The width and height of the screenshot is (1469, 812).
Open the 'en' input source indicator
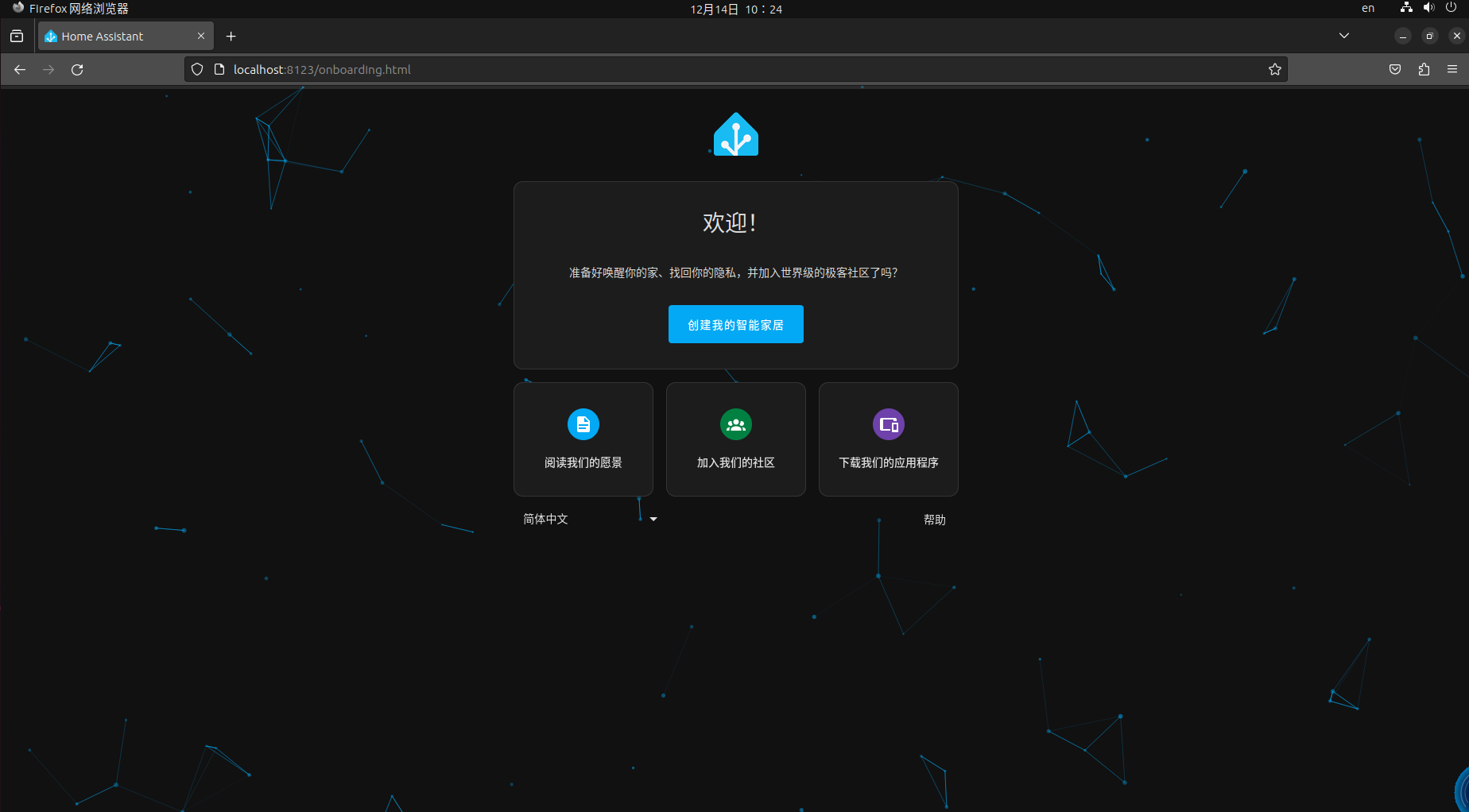[1368, 9]
